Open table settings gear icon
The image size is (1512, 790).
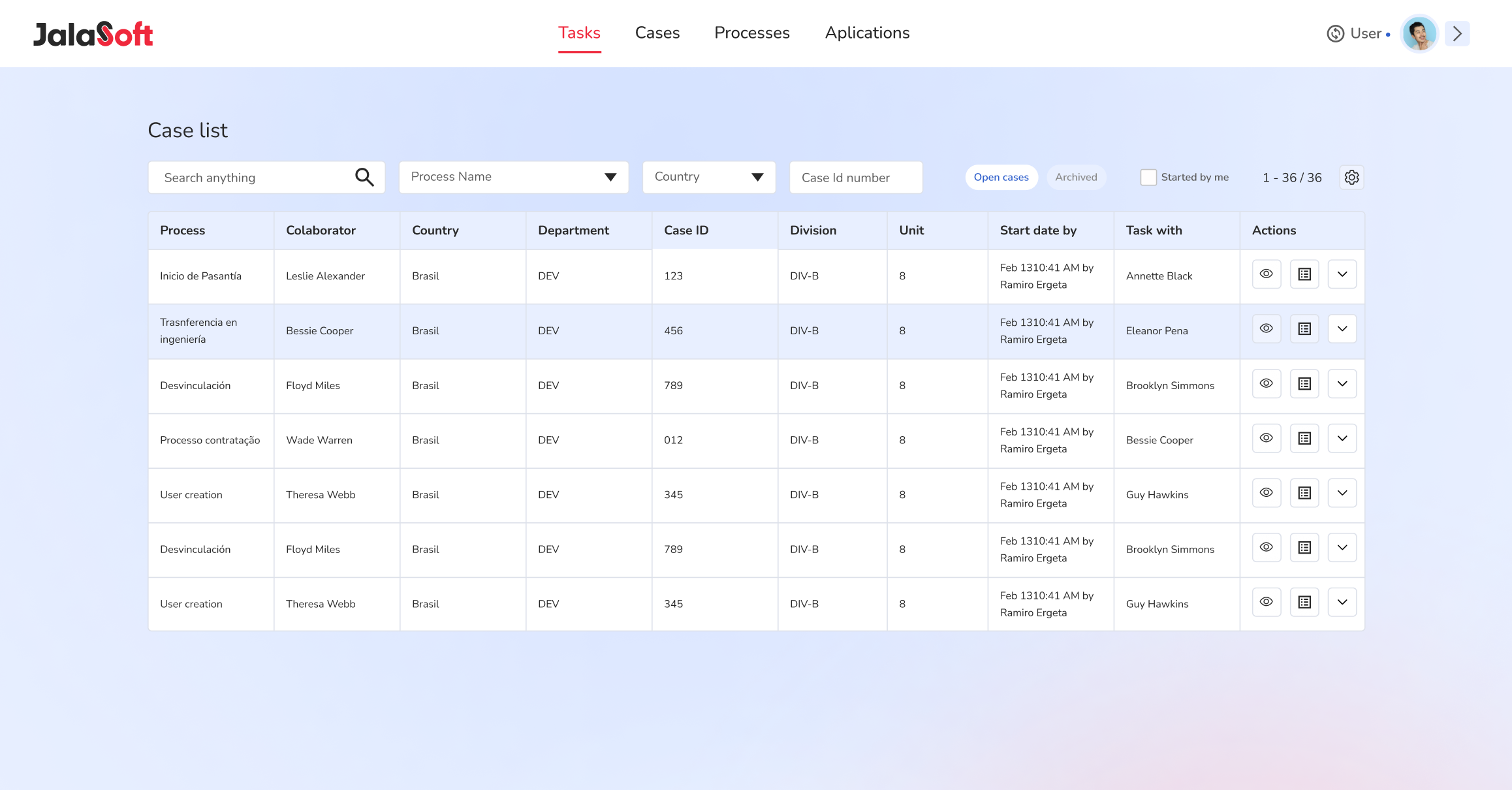tap(1352, 178)
